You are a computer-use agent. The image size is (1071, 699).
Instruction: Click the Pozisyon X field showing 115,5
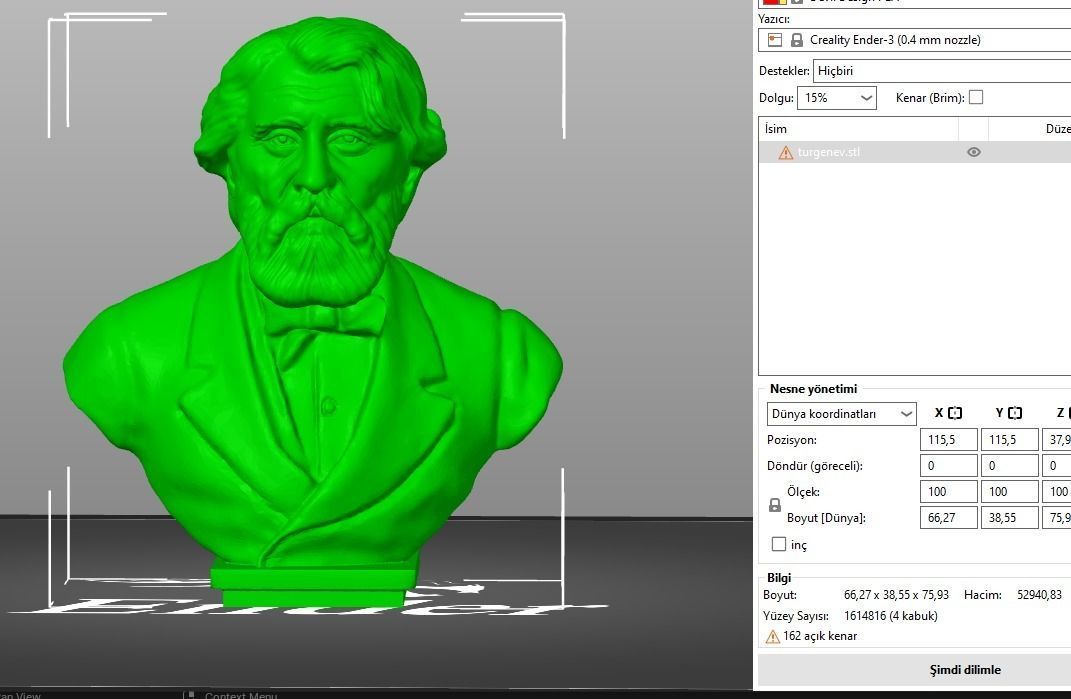949,439
